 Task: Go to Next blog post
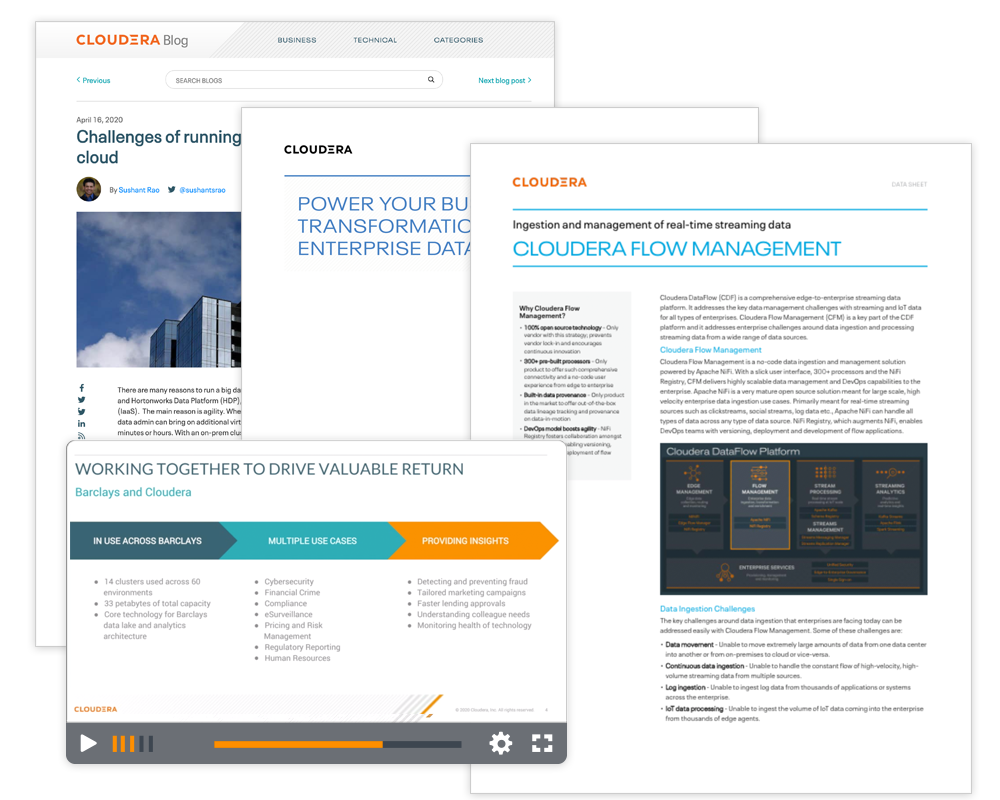point(504,80)
